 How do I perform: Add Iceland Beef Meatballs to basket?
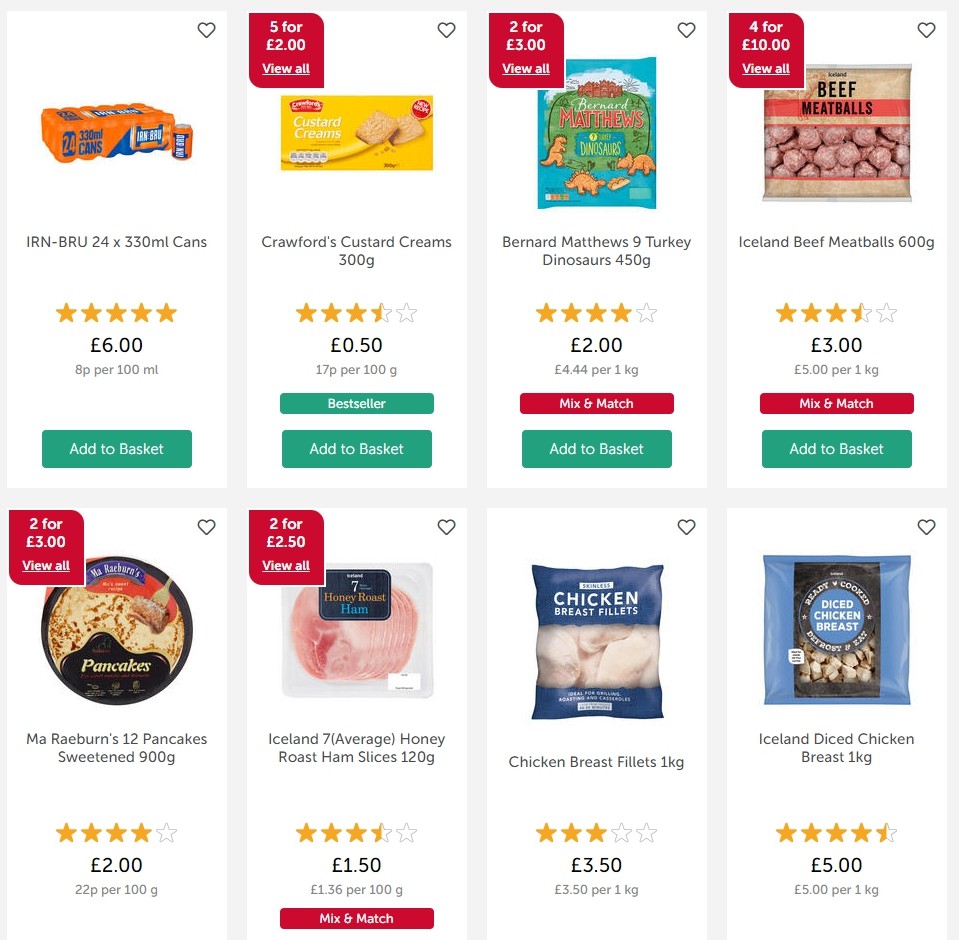(836, 449)
